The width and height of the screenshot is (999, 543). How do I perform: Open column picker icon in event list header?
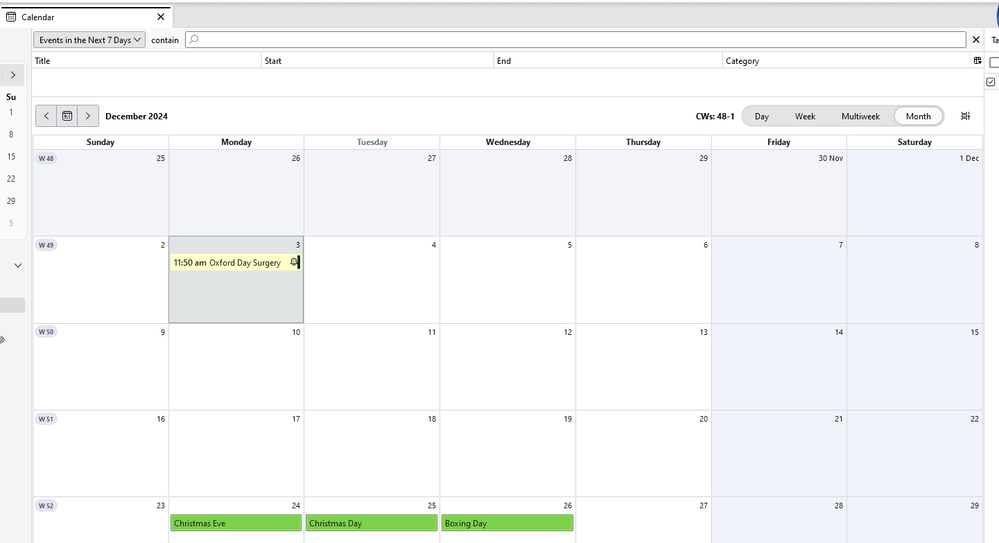[977, 61]
